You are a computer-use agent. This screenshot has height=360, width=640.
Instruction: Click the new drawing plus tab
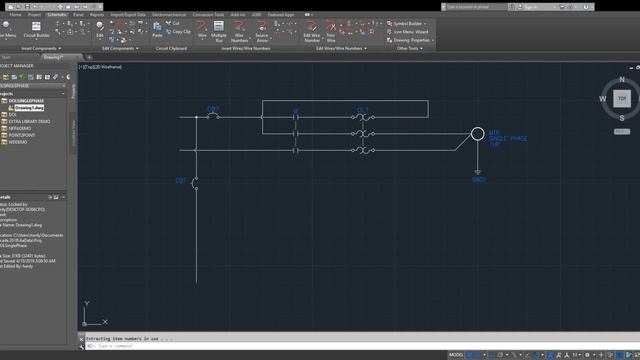[89, 57]
